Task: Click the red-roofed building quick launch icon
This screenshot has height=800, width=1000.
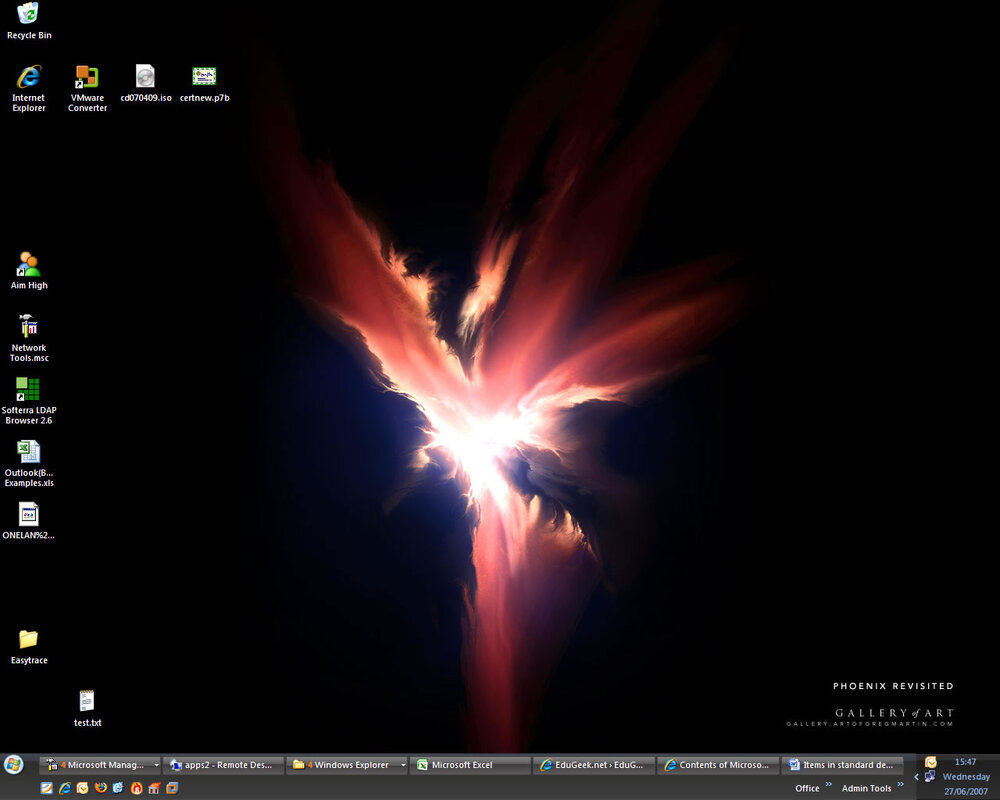Action: (x=154, y=788)
